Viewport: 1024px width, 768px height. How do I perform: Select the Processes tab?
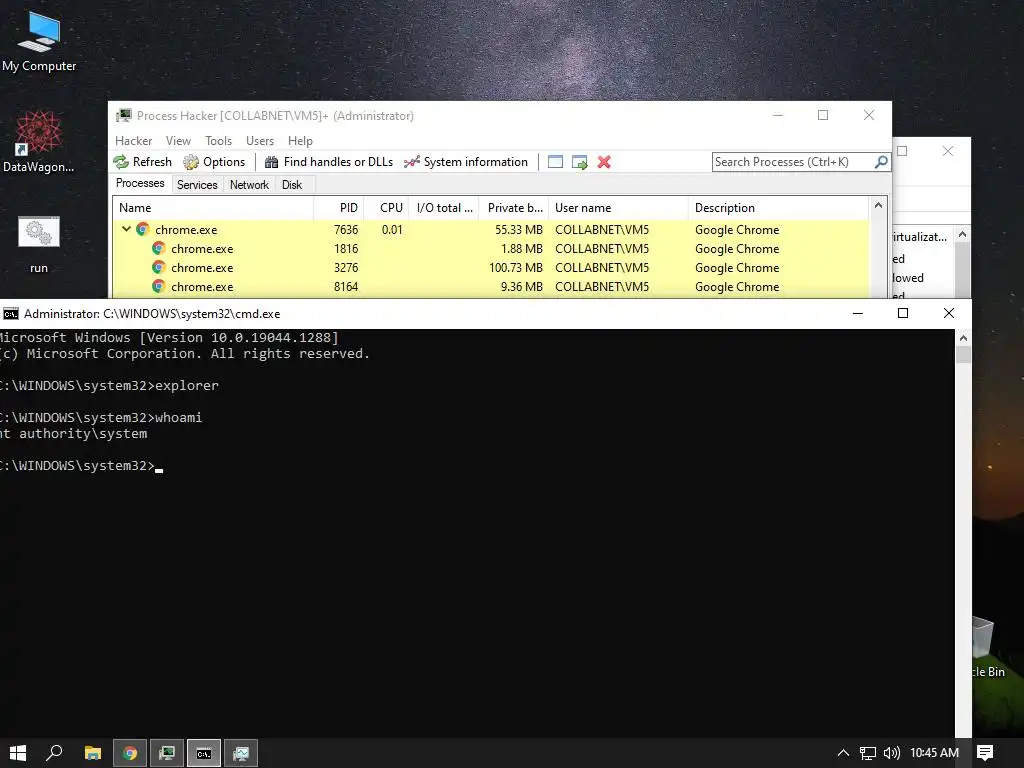click(x=140, y=184)
